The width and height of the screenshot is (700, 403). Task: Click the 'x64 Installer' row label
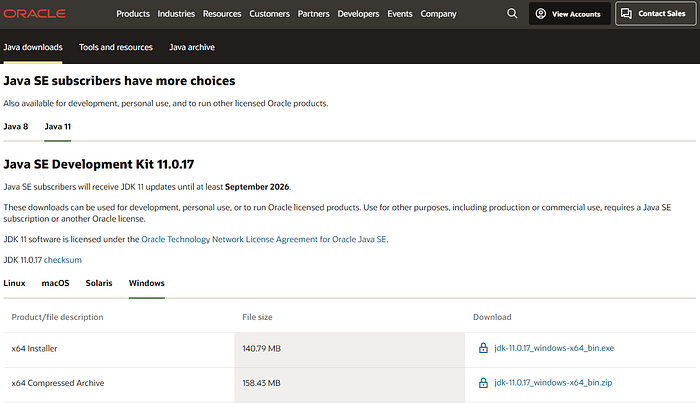pyautogui.click(x=34, y=349)
